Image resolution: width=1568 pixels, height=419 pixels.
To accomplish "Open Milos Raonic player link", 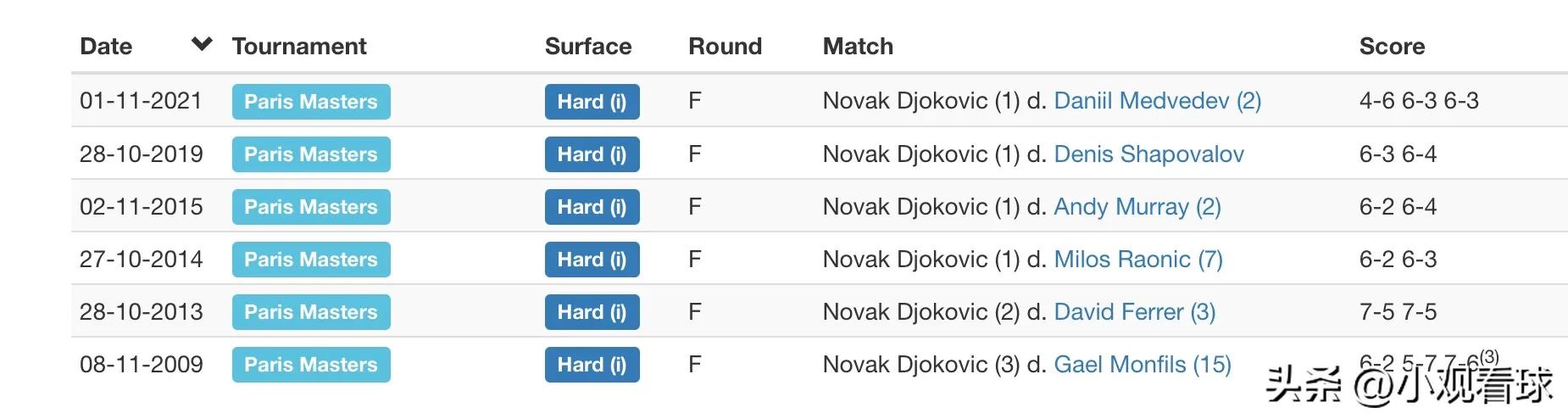I will coord(1137,259).
